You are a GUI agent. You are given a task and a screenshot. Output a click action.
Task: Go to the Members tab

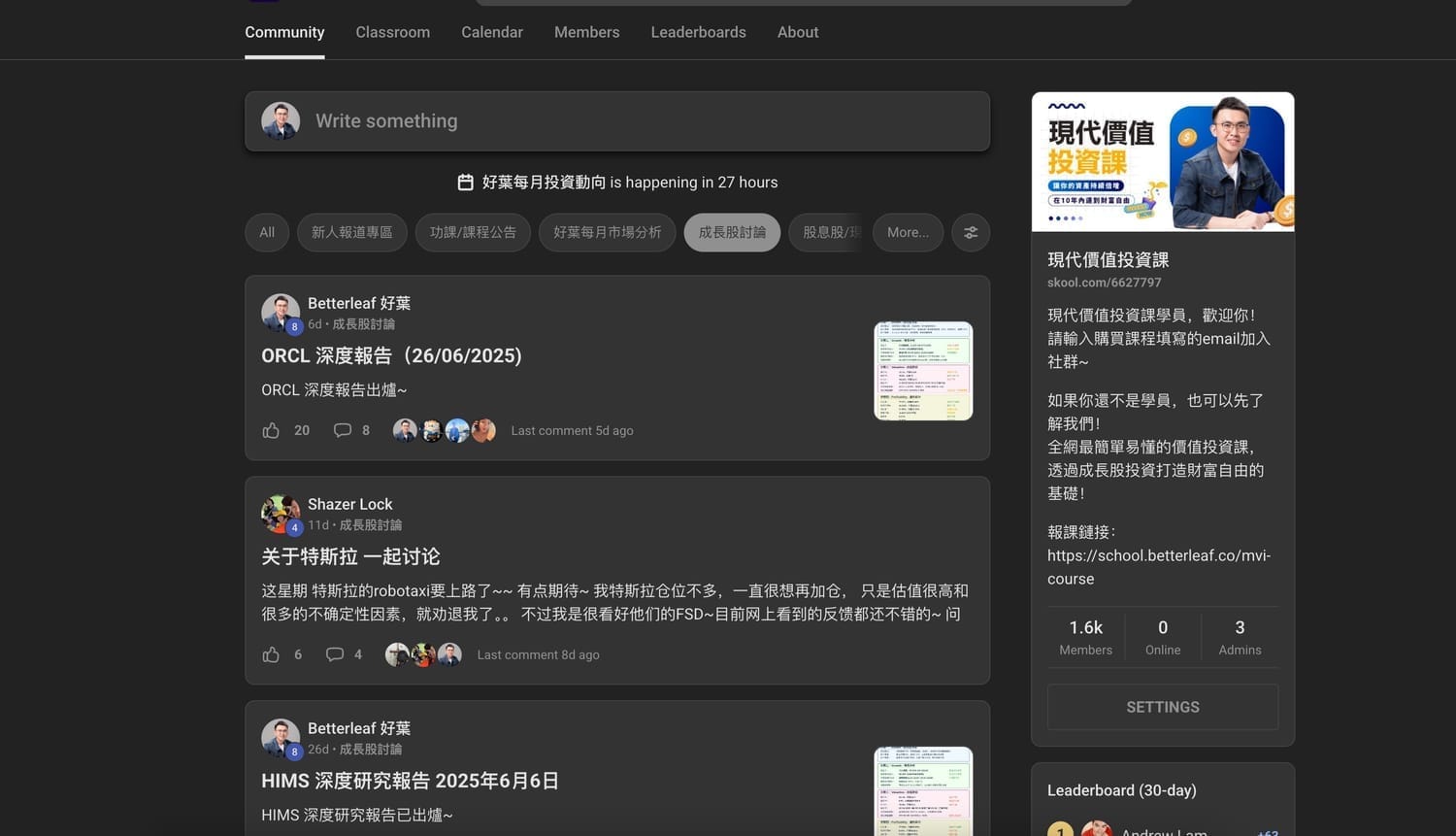pyautogui.click(x=586, y=32)
